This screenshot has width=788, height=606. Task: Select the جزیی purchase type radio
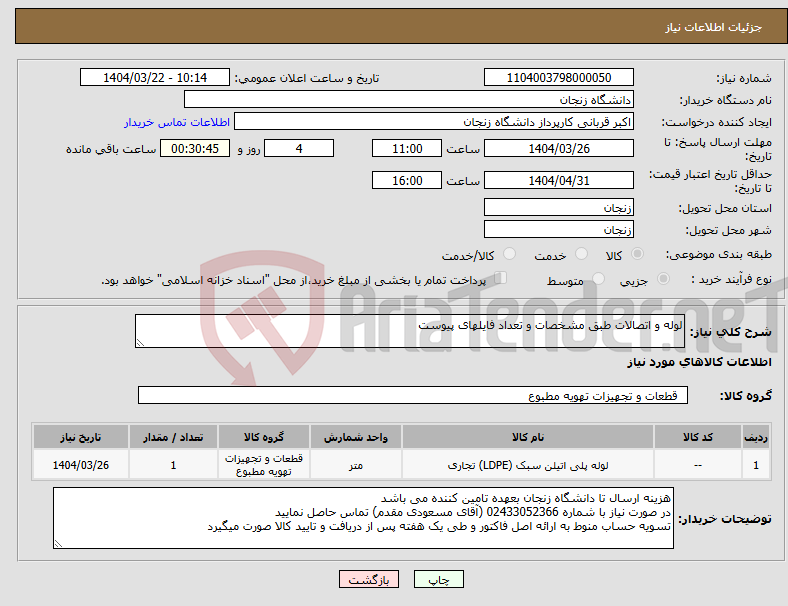[663, 278]
